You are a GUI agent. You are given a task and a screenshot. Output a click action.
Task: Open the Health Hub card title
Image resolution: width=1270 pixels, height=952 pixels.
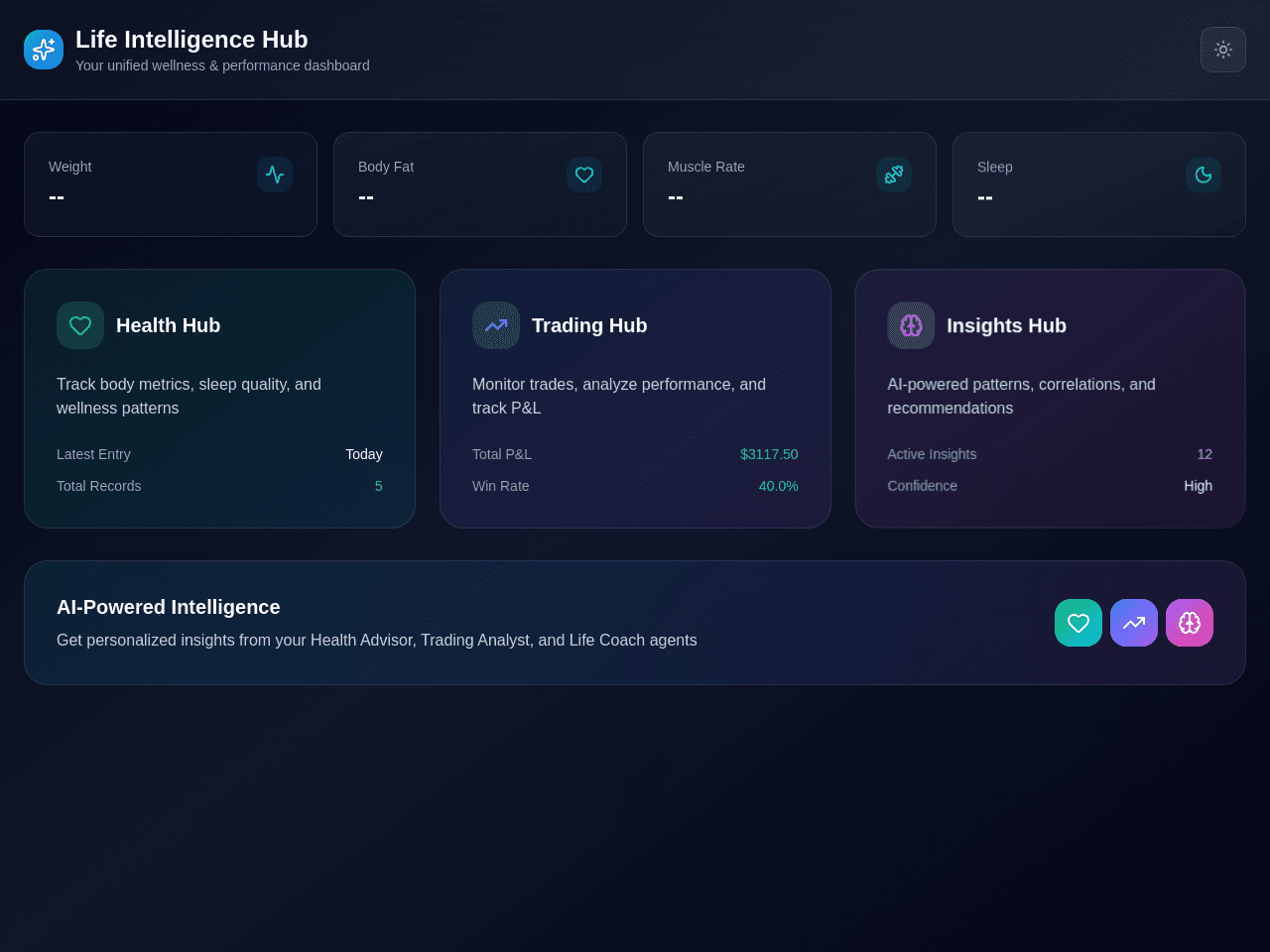click(x=168, y=325)
